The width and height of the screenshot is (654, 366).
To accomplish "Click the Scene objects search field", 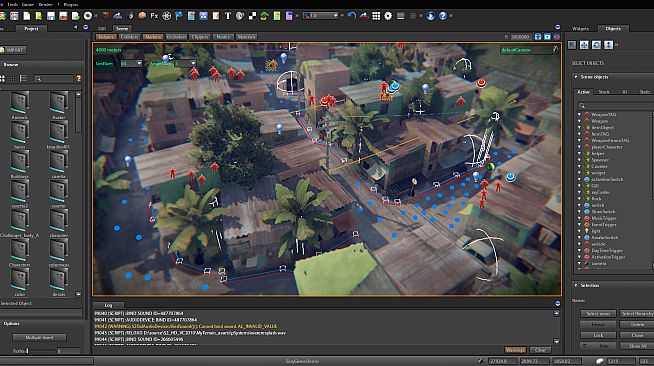I will point(615,105).
